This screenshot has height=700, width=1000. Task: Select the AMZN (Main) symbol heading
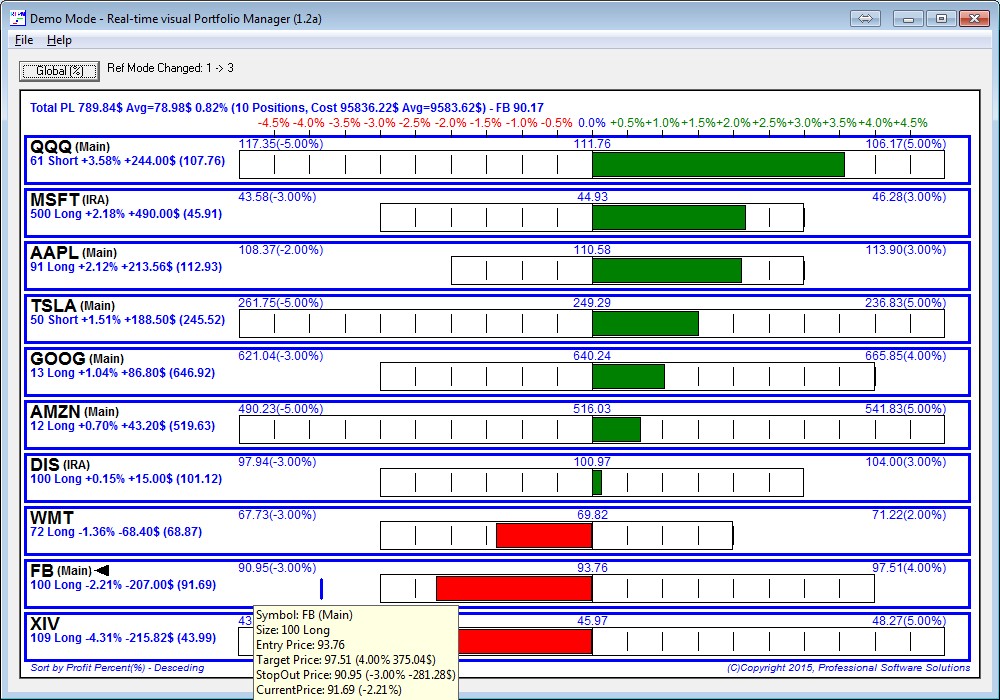coord(75,411)
